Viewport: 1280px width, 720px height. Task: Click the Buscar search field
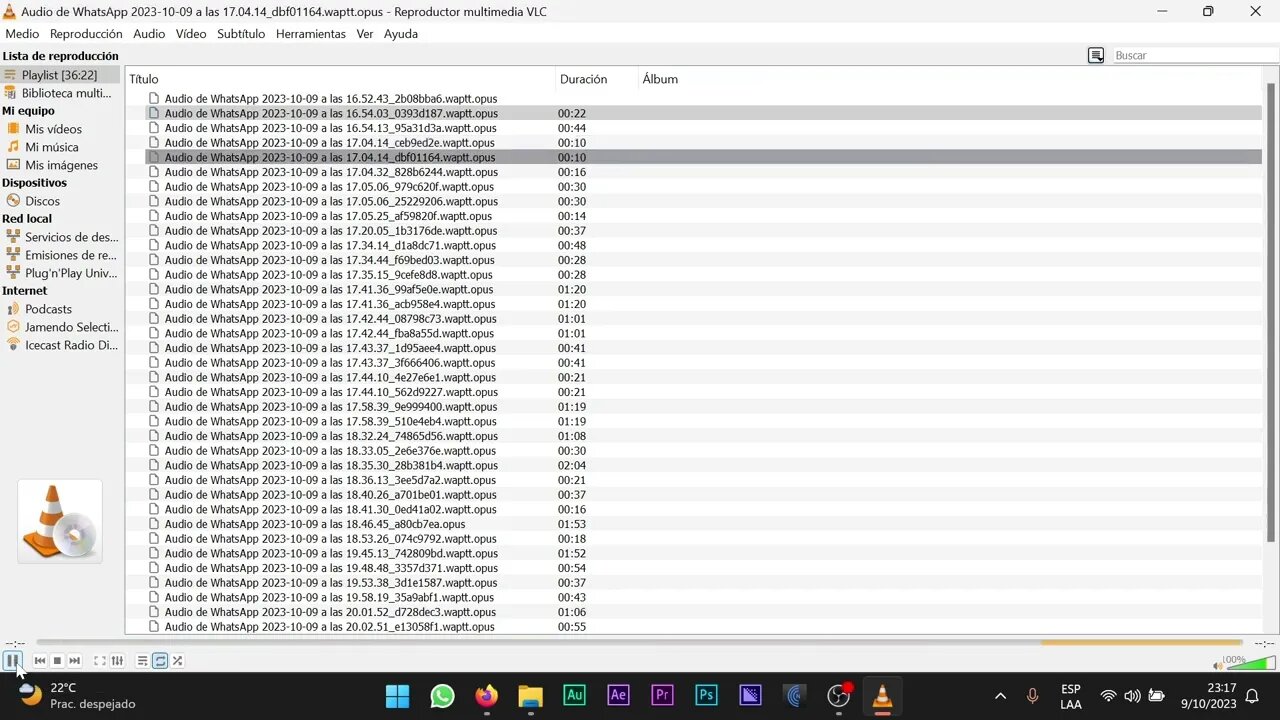coord(1195,55)
